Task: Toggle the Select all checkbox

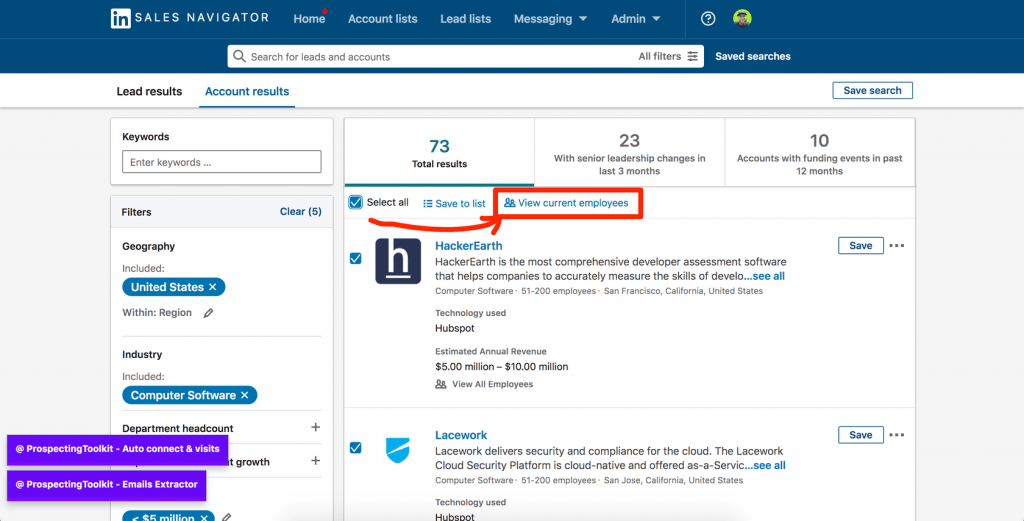Action: [x=355, y=202]
